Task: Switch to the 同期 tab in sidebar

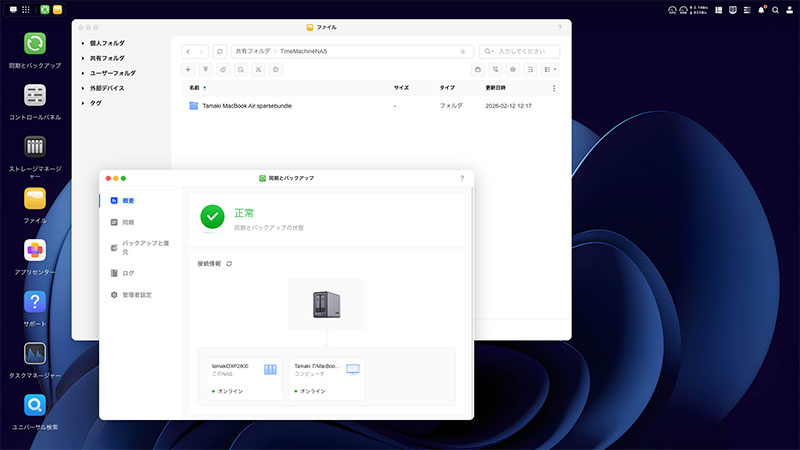Action: [x=128, y=222]
